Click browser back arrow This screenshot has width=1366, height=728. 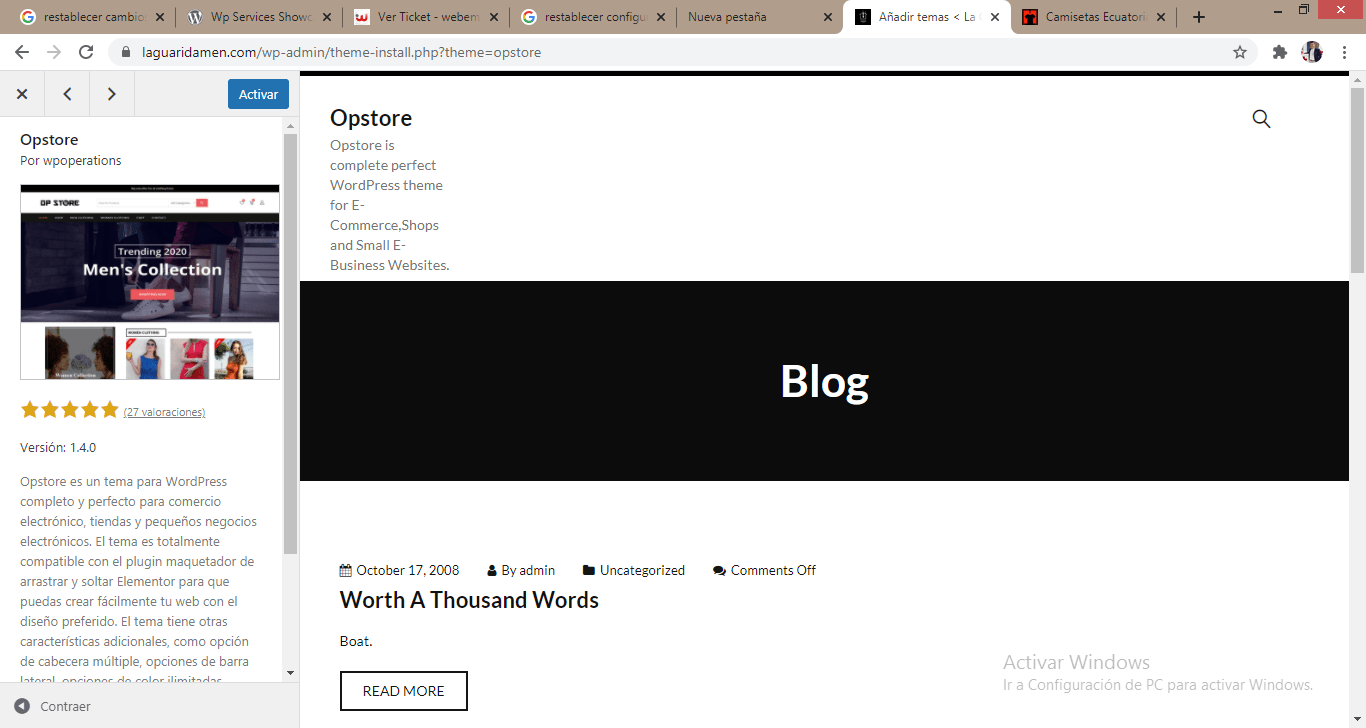click(x=22, y=52)
